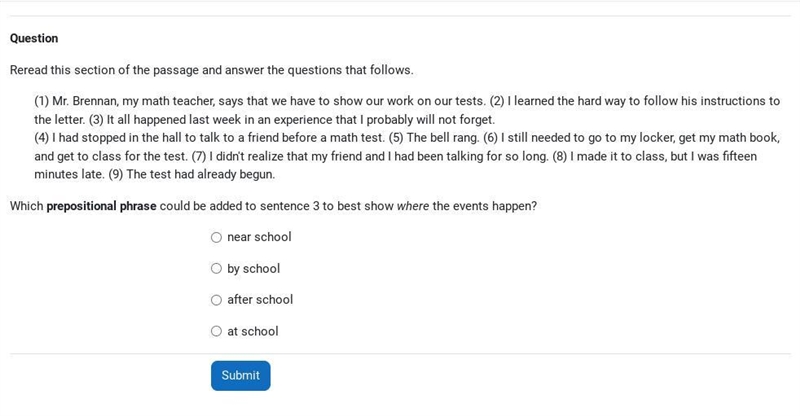Click sentence (1) about Mr. Brennan
The image size is (800, 416).
pyautogui.click(x=260, y=101)
